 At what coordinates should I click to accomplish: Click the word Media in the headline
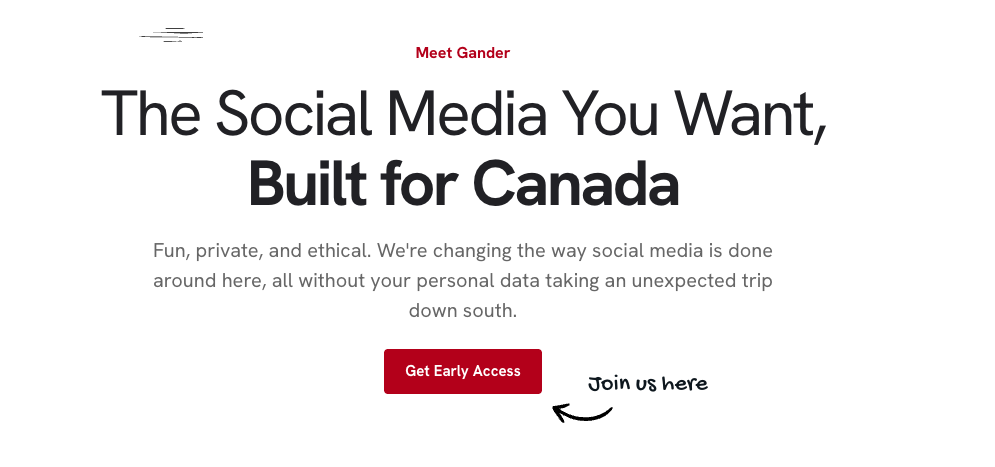click(466, 114)
